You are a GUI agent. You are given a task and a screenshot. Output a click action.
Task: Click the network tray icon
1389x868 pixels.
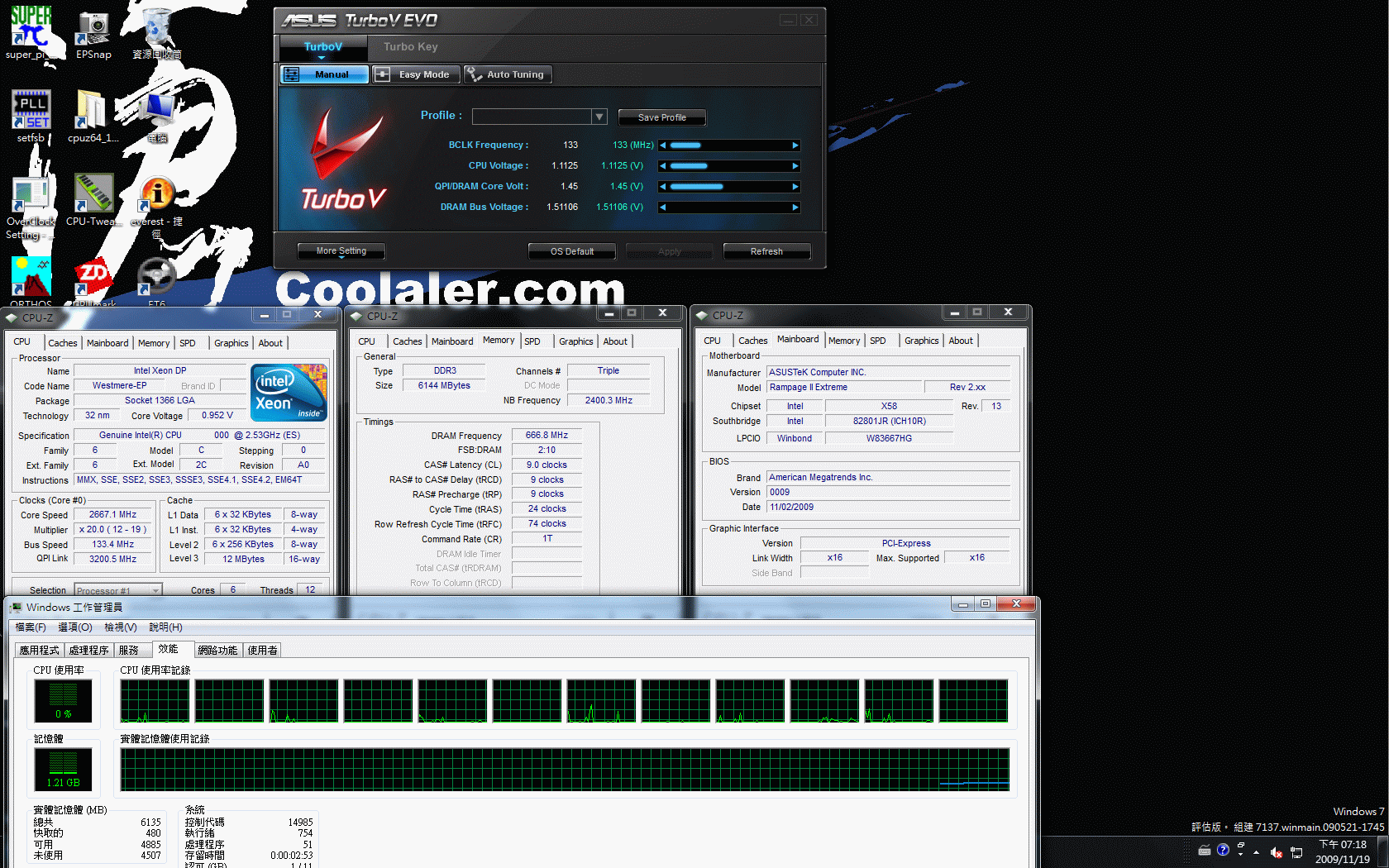[1296, 852]
